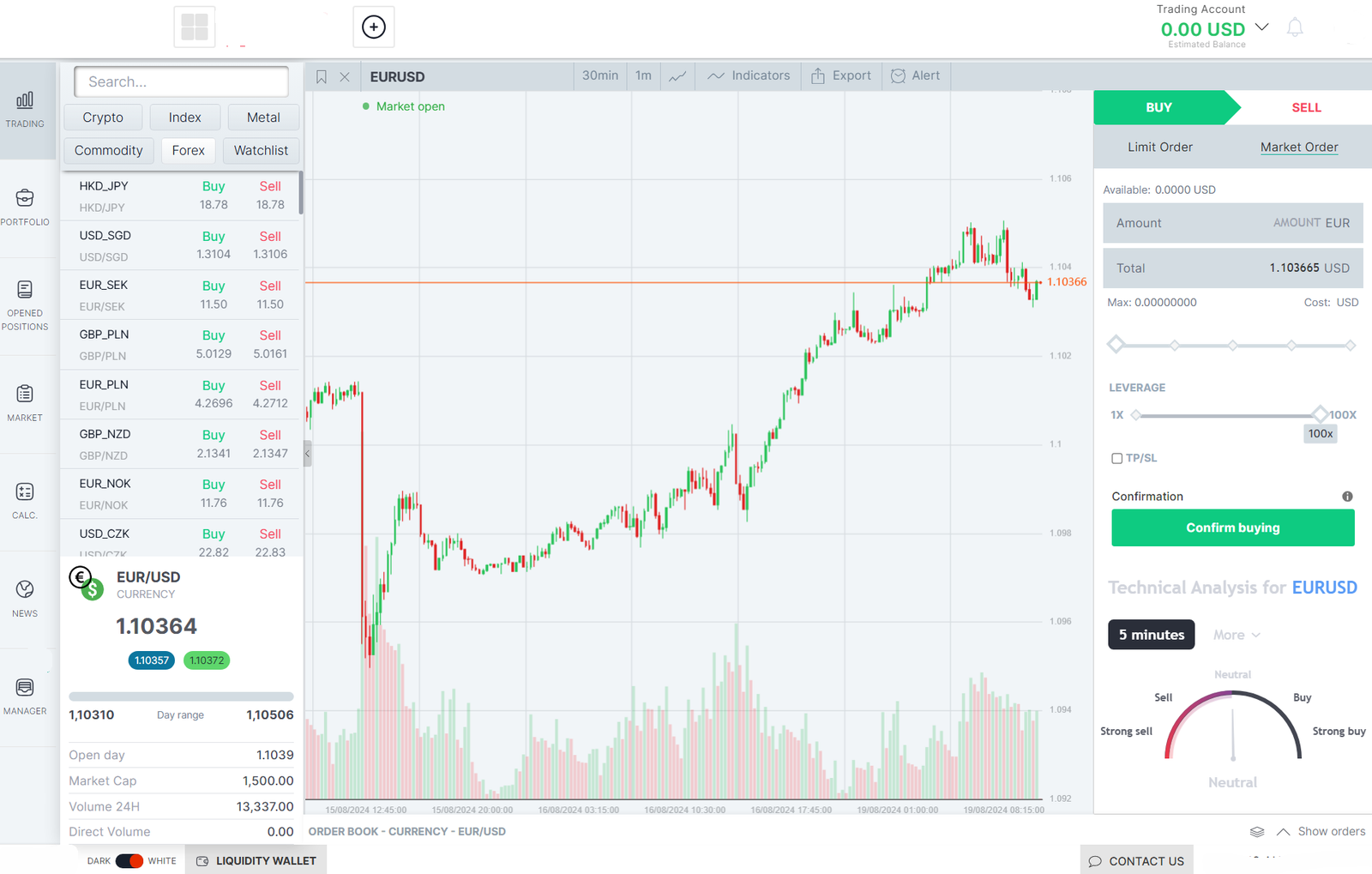Open the Portfolio briefcase icon in sidebar
The image size is (1372, 874).
click(25, 199)
